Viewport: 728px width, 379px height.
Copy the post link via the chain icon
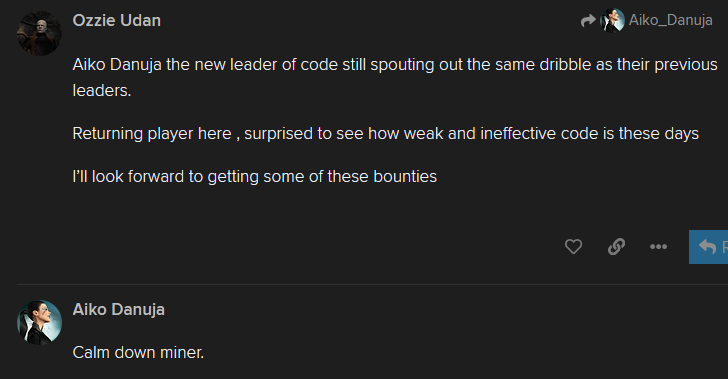pos(616,247)
